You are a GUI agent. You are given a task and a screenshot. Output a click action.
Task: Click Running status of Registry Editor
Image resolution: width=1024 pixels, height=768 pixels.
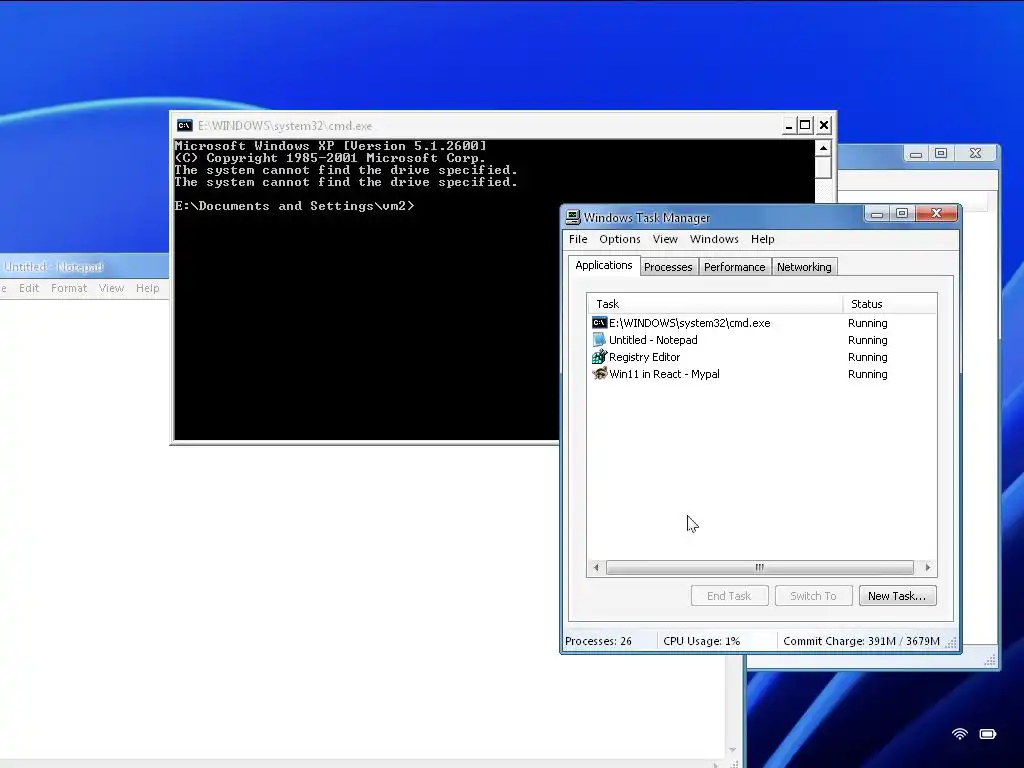(x=867, y=357)
